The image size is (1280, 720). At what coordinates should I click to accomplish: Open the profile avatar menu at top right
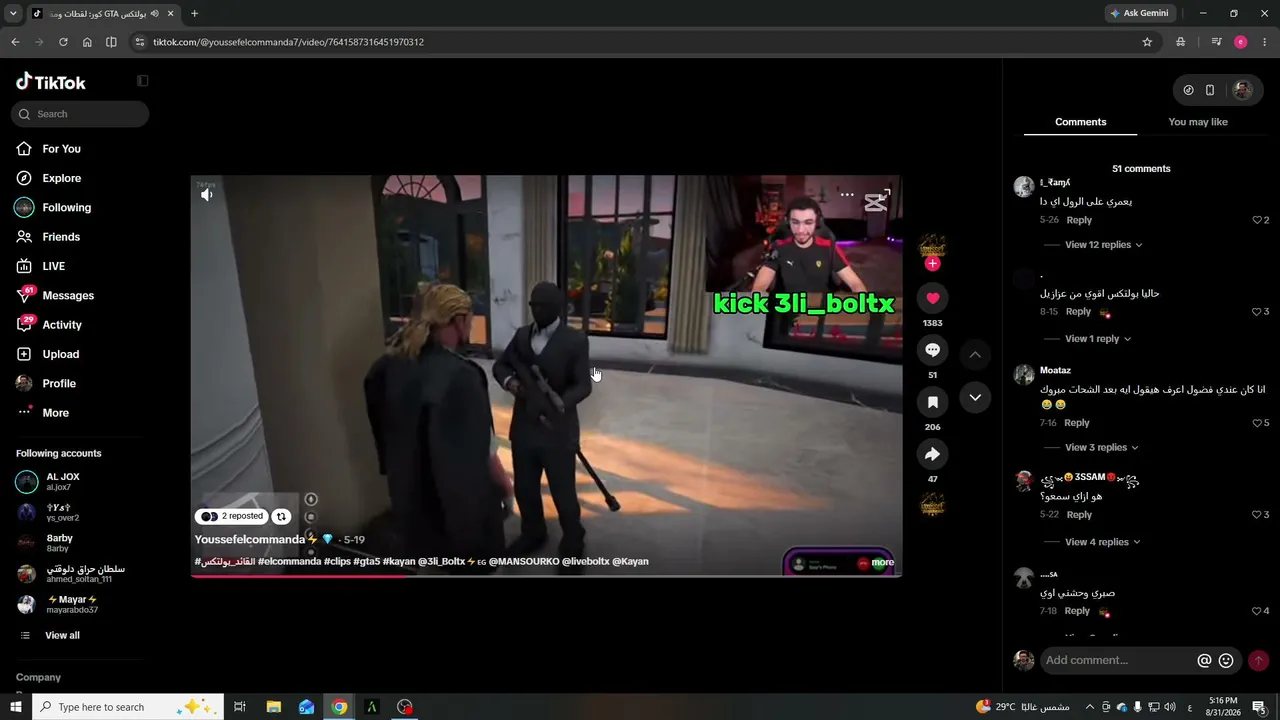pyautogui.click(x=1242, y=90)
